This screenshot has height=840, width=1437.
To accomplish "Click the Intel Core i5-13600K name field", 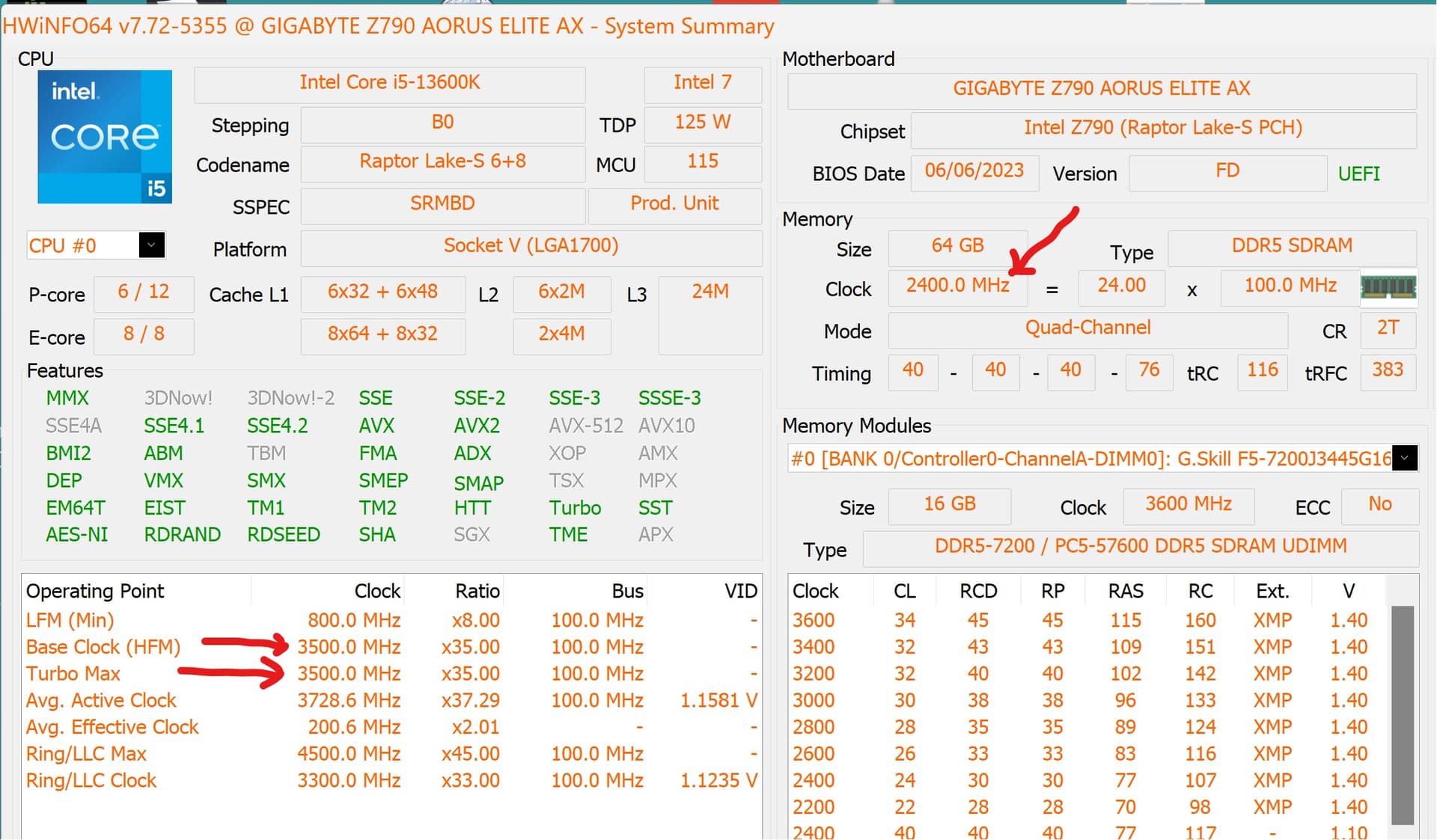I will coord(390,82).
